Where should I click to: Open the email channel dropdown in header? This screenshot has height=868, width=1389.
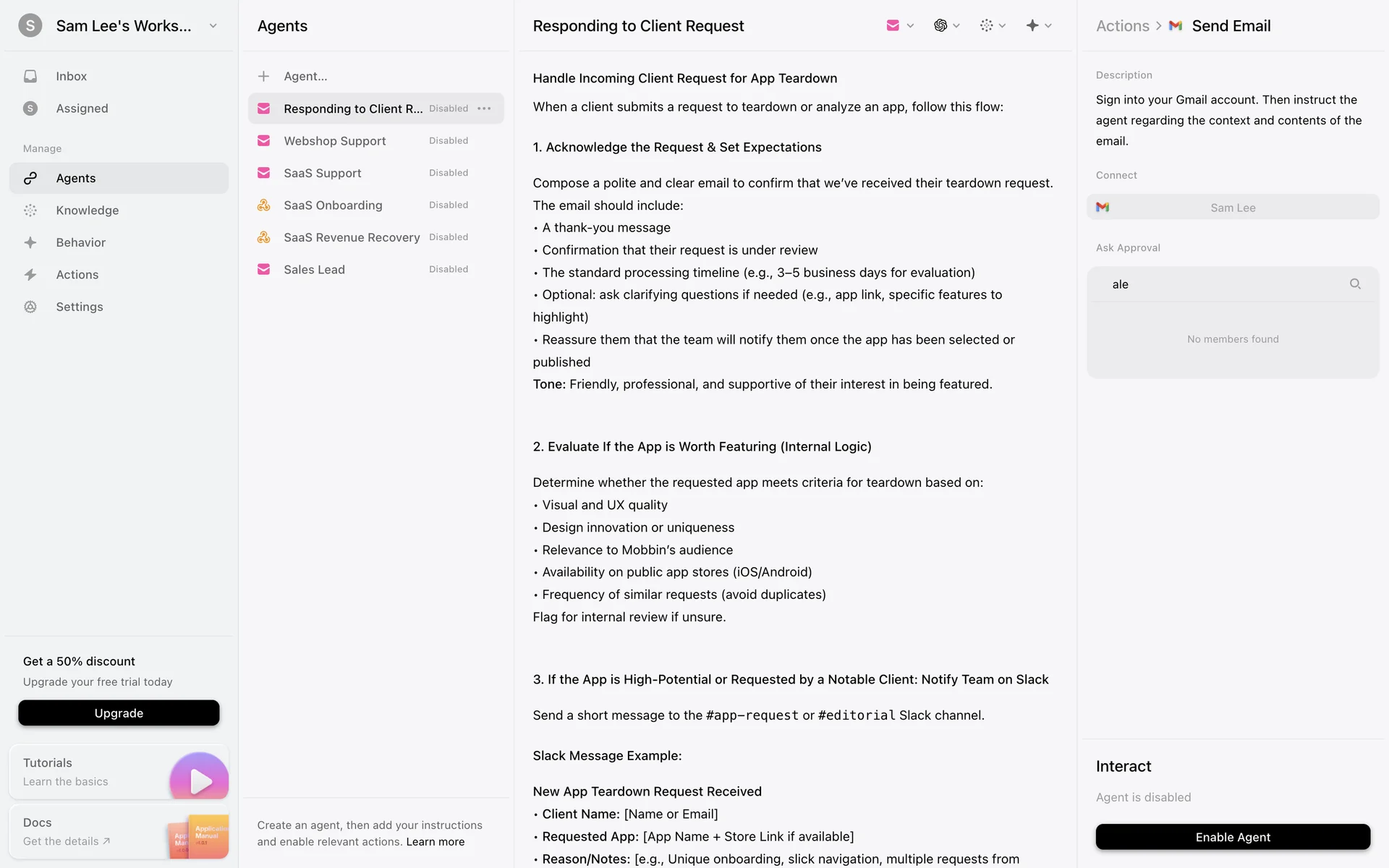(x=900, y=26)
